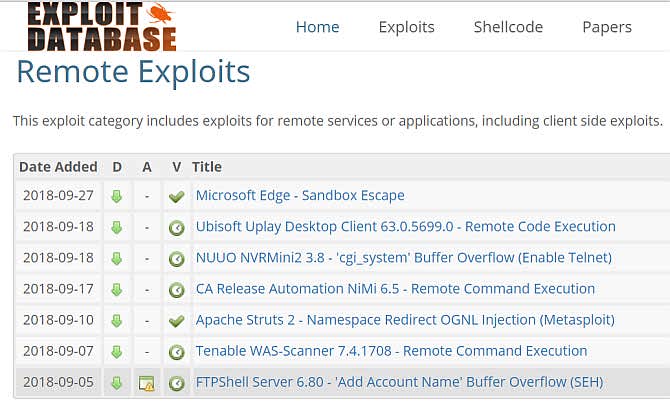Download the CA Release Automation exploit
670x401 pixels.
[x=117, y=290]
